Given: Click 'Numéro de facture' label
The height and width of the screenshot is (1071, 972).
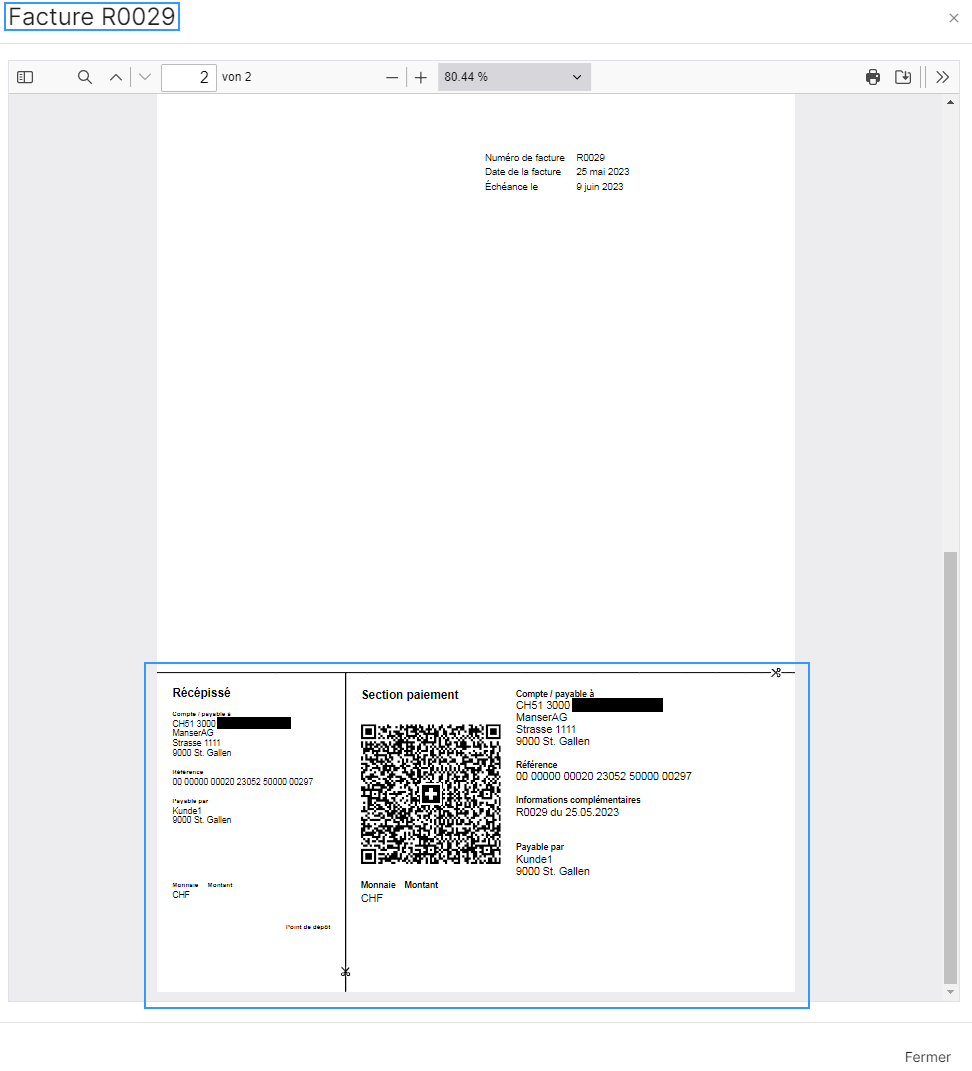Looking at the screenshot, I should coord(525,158).
